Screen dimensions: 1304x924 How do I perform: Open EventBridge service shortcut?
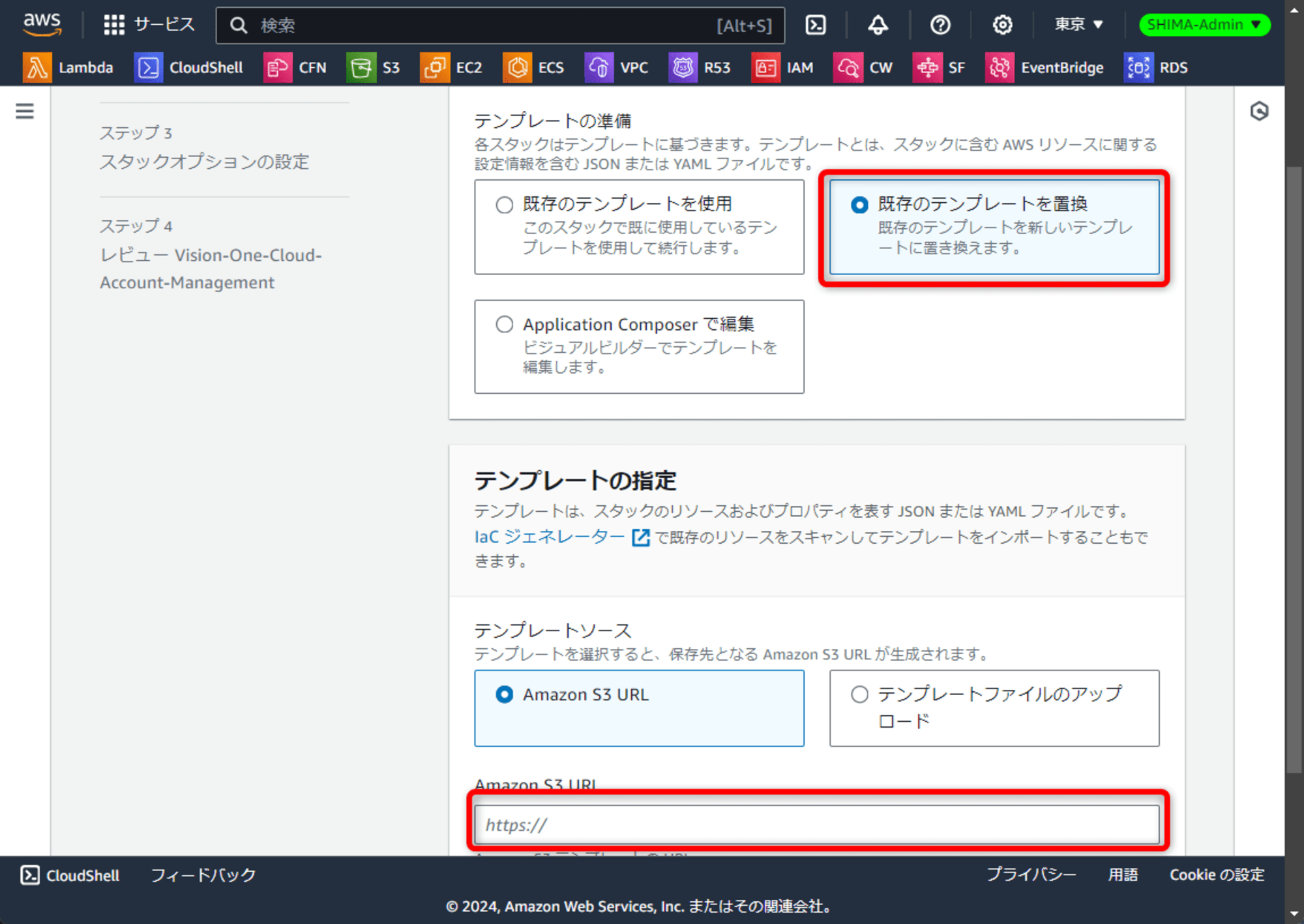tap(1045, 67)
